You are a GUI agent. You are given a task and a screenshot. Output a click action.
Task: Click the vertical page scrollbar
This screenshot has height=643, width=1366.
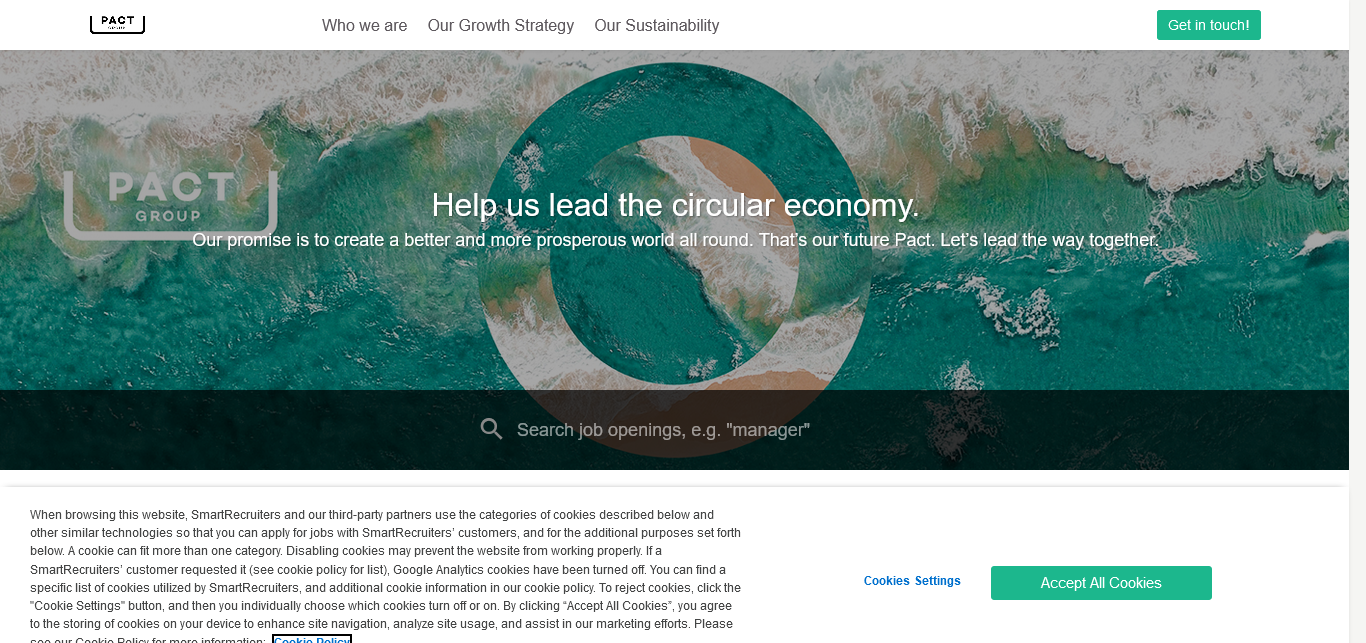(1357, 321)
